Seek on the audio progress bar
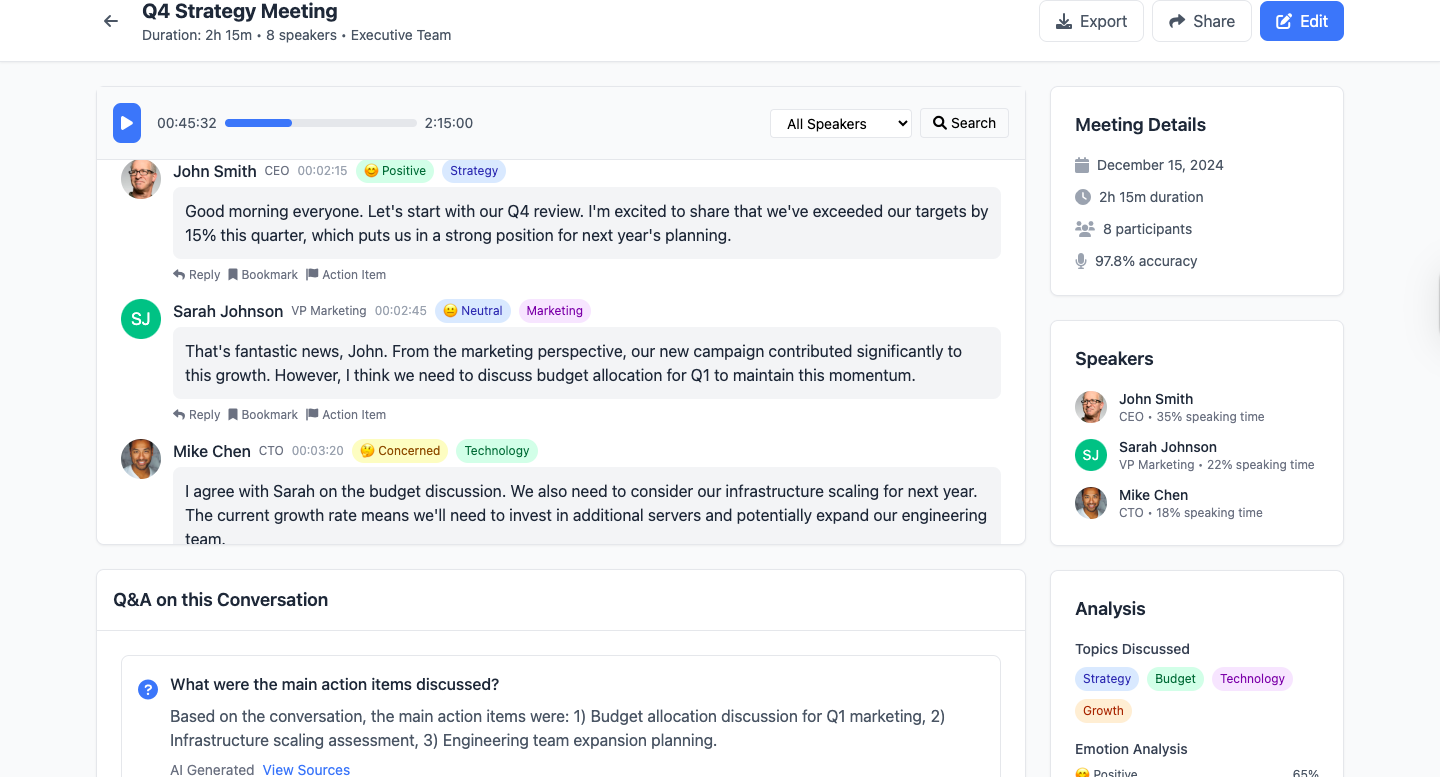1440x777 pixels. tap(320, 123)
